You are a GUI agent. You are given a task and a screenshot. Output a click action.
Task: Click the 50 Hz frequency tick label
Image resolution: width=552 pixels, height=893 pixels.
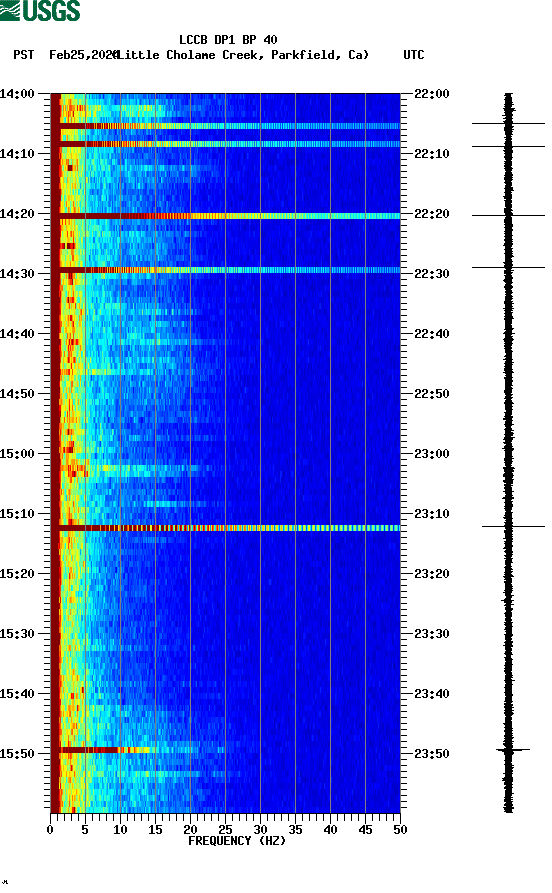point(400,830)
